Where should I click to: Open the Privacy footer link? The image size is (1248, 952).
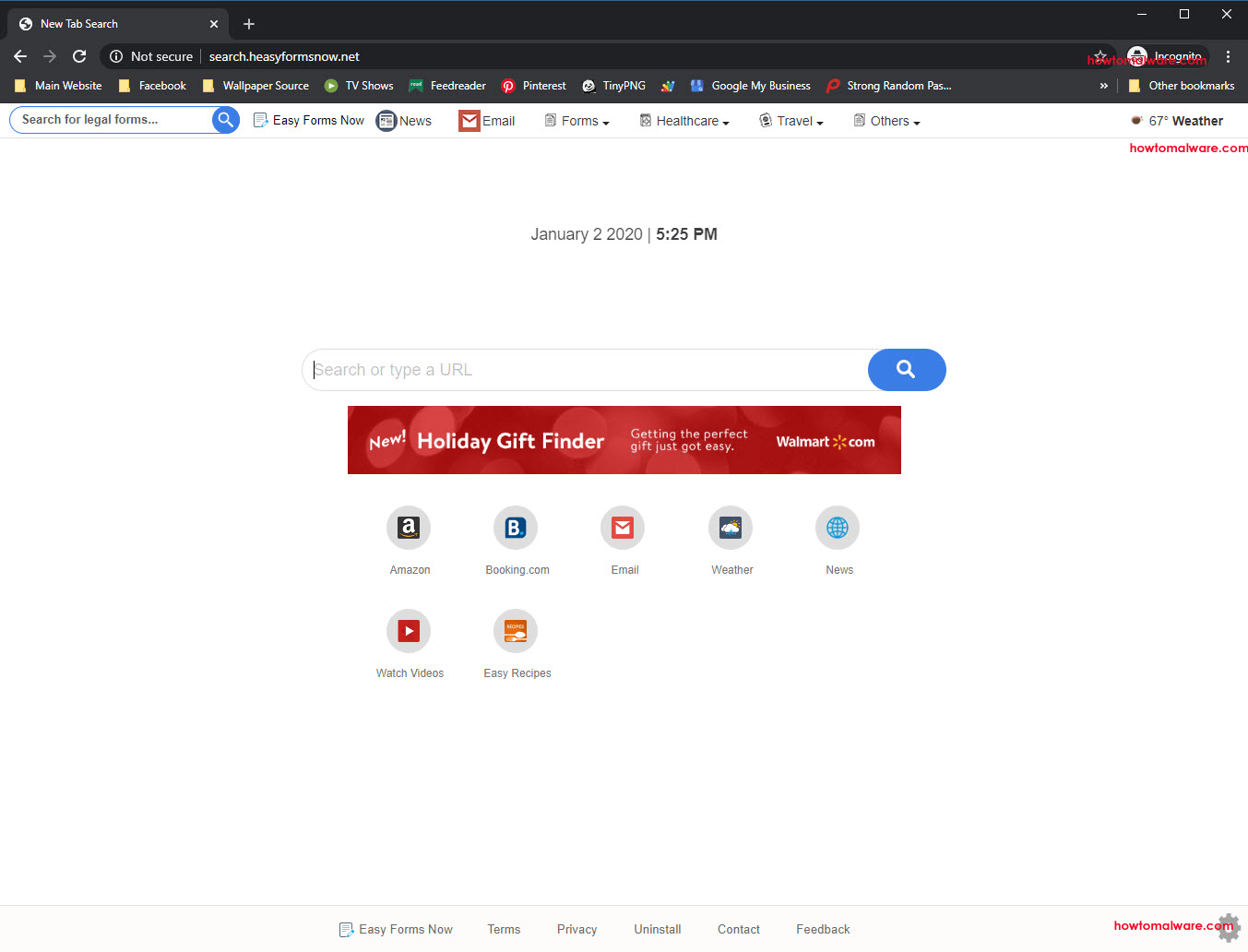pyautogui.click(x=576, y=930)
